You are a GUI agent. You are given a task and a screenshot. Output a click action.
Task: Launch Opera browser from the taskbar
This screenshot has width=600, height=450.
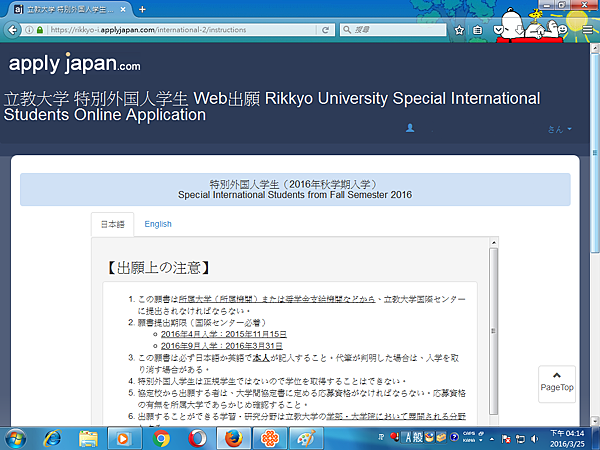click(x=197, y=439)
